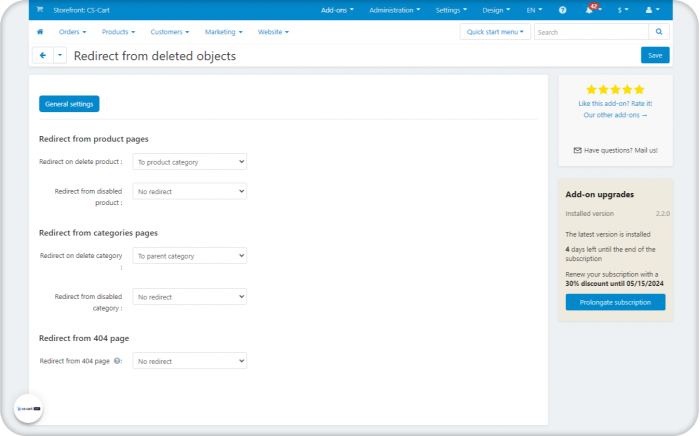Open the Orders menu

[72, 32]
